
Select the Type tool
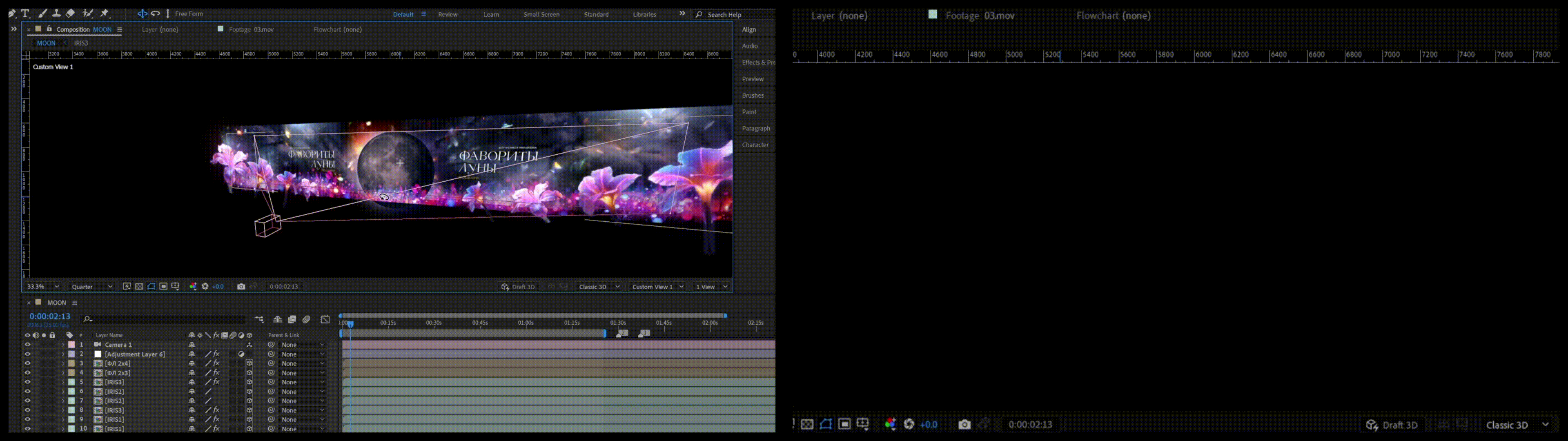pyautogui.click(x=26, y=13)
